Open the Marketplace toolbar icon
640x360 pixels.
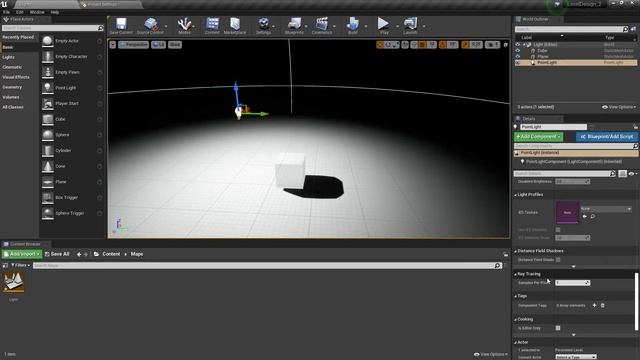coord(235,25)
